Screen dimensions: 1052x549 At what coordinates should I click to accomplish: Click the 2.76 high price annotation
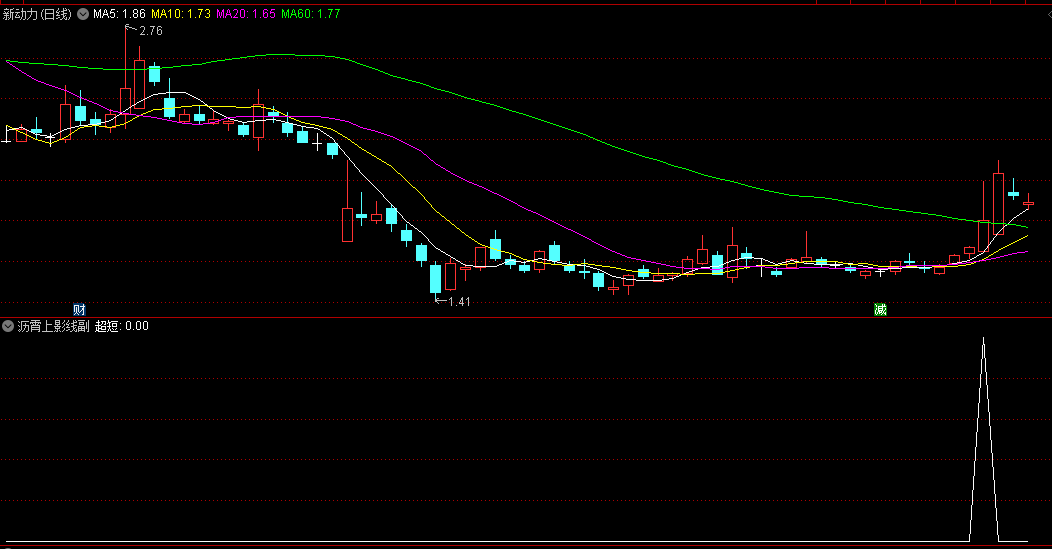coord(151,31)
